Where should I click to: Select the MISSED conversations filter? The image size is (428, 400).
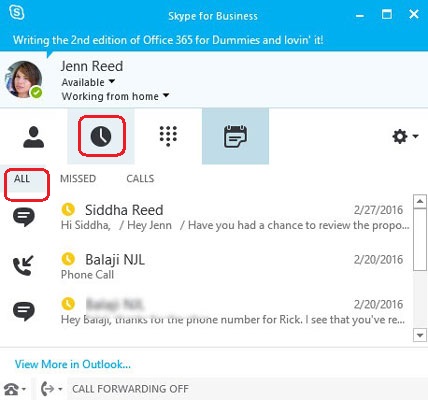click(78, 179)
